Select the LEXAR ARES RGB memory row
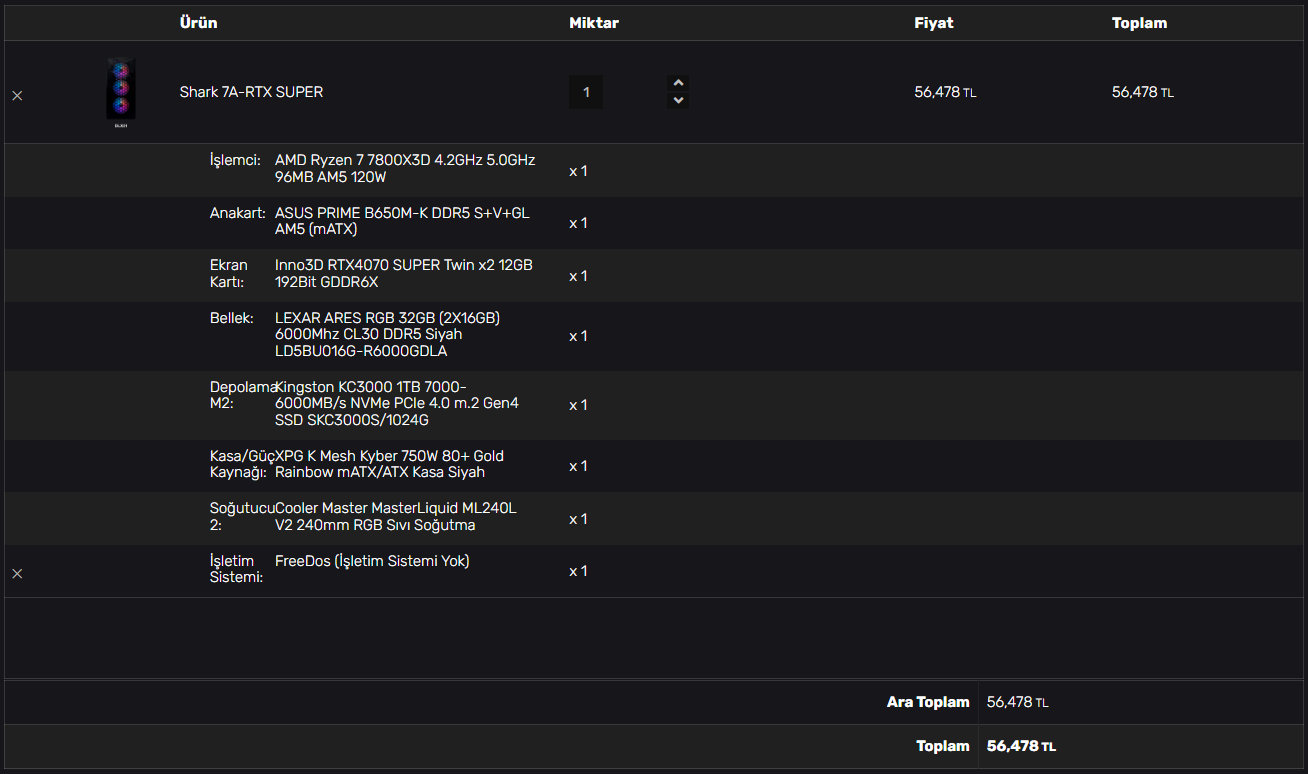This screenshot has height=774, width=1308. click(387, 335)
